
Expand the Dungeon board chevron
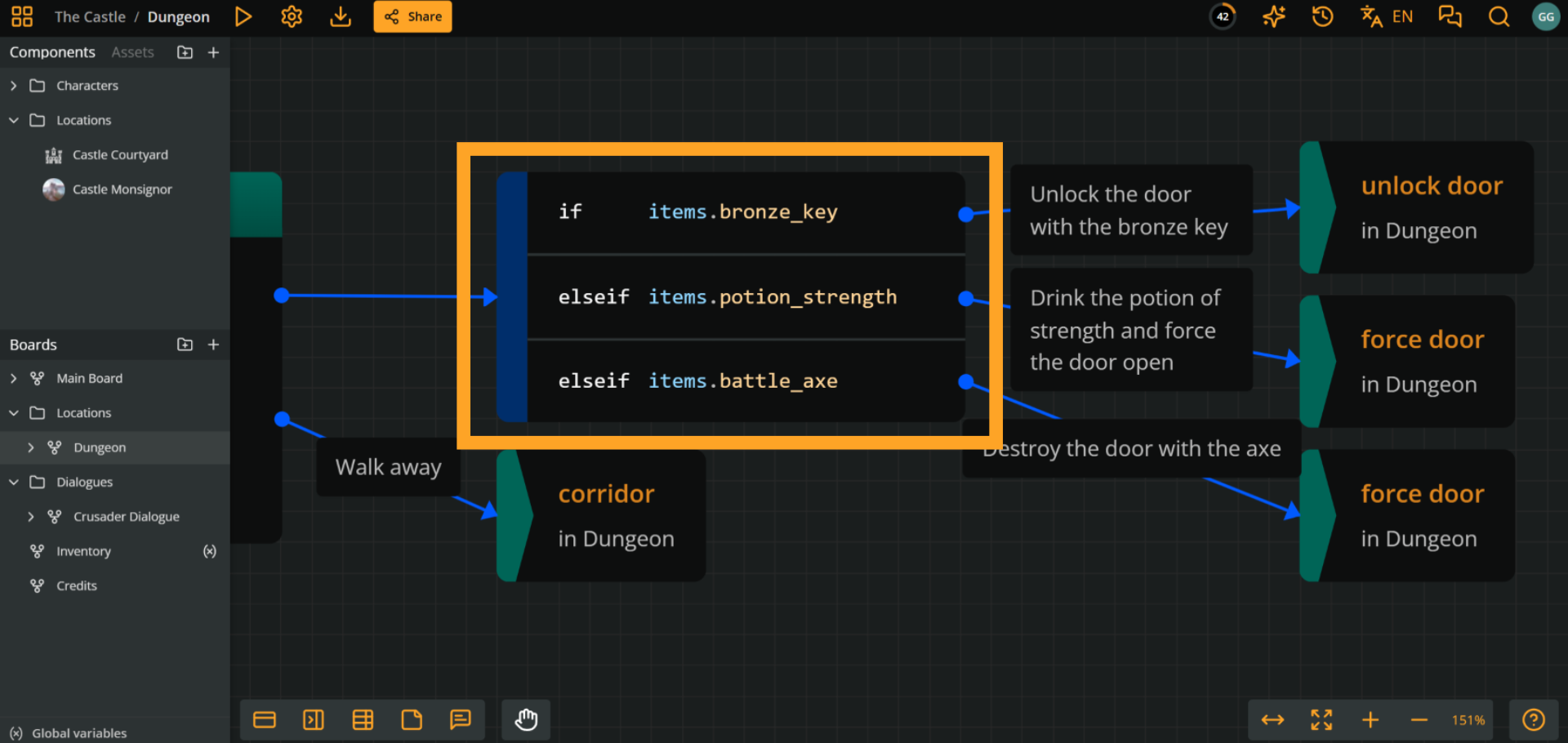click(31, 447)
